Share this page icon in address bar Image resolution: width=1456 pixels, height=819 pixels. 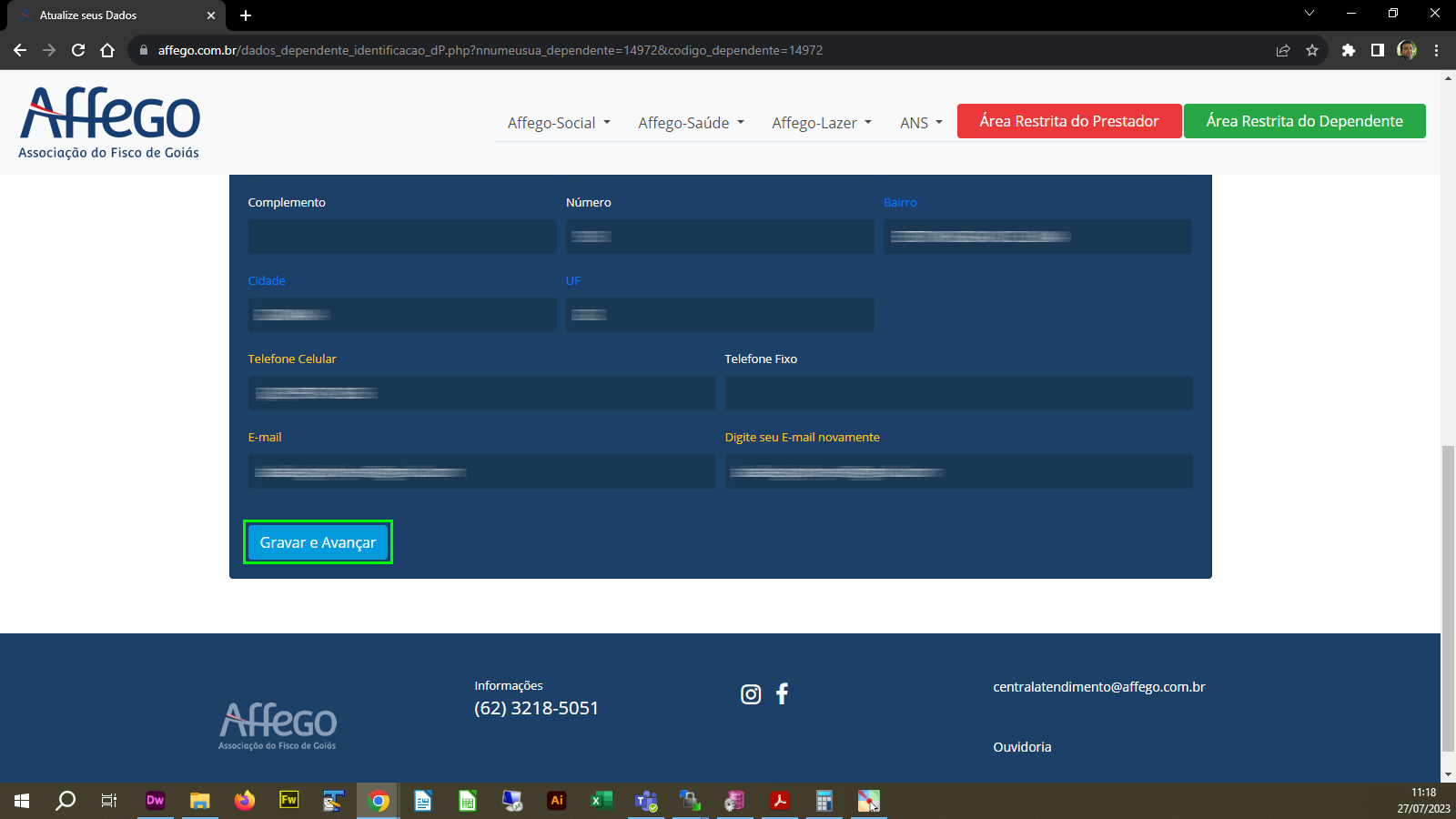[x=1283, y=50]
